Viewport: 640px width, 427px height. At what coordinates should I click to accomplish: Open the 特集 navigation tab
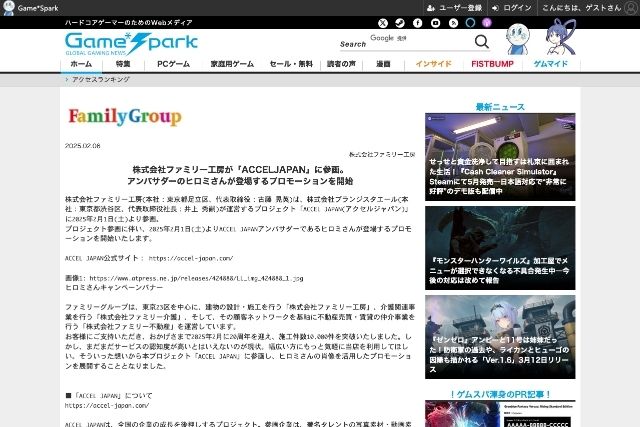(123, 64)
